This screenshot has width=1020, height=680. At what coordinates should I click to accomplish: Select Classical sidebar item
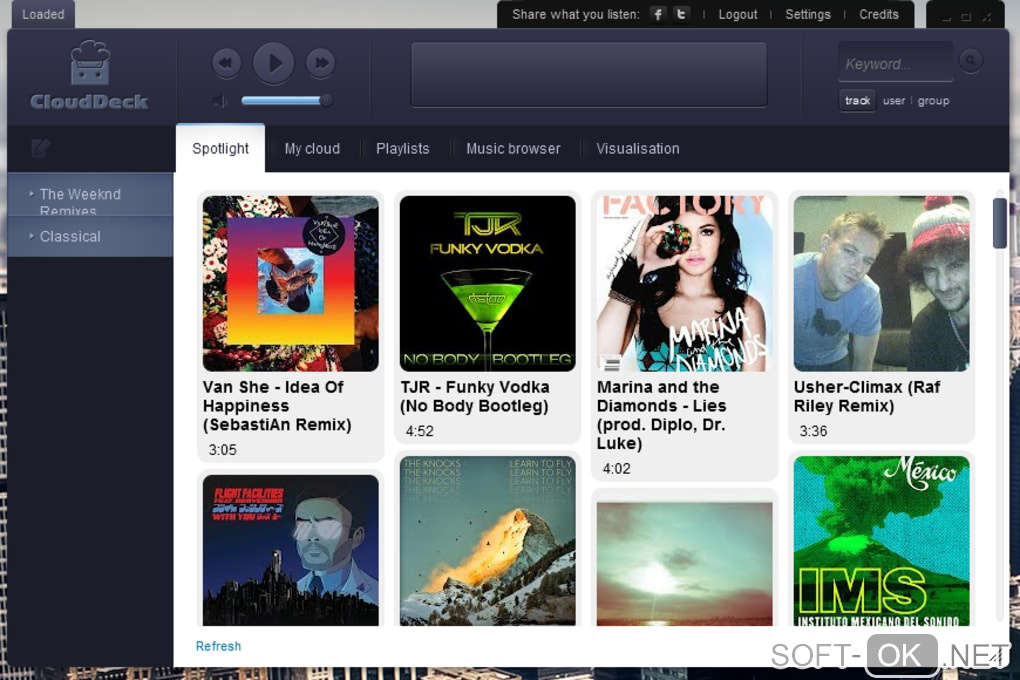click(x=90, y=236)
